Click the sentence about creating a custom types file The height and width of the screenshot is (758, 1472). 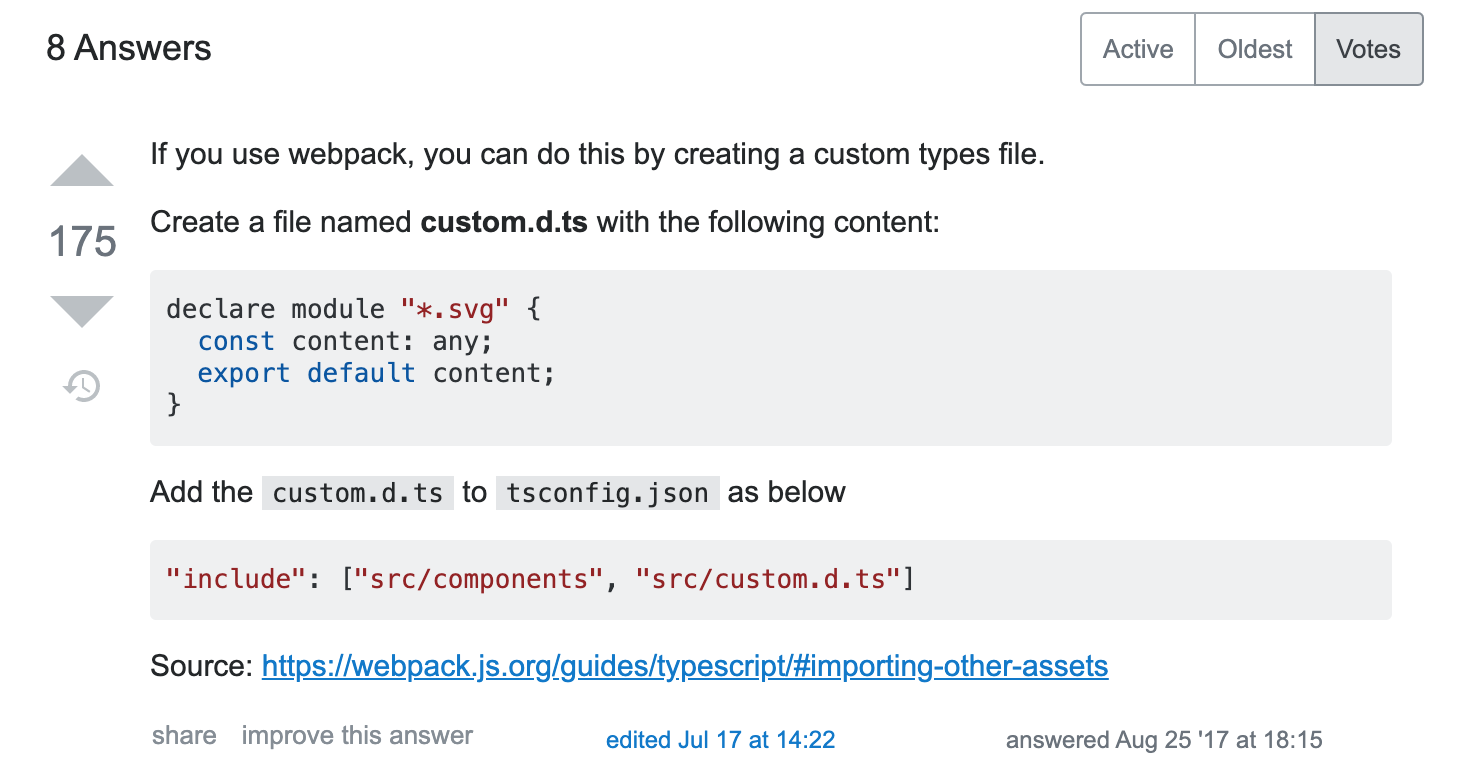point(597,155)
